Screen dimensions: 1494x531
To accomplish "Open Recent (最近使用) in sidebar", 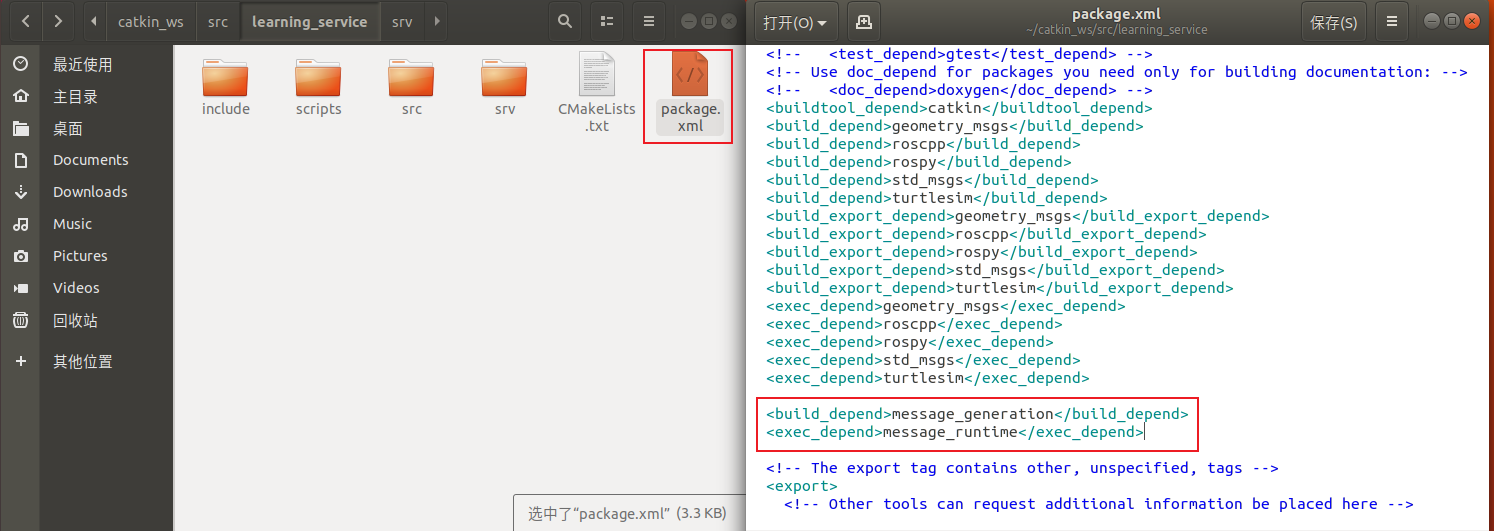I will (x=87, y=64).
